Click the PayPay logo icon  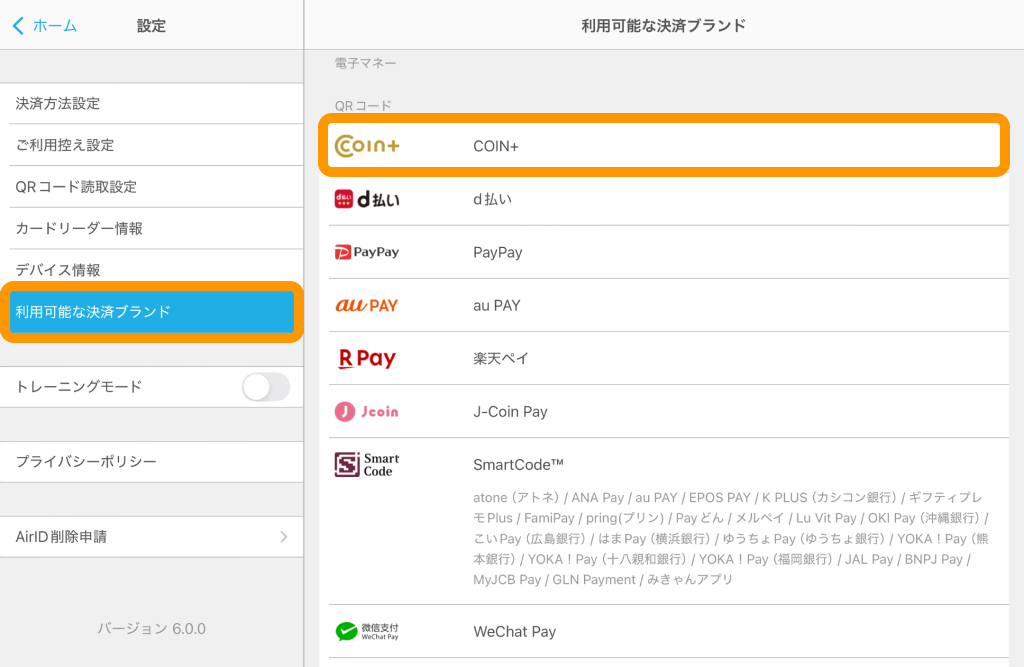click(367, 252)
